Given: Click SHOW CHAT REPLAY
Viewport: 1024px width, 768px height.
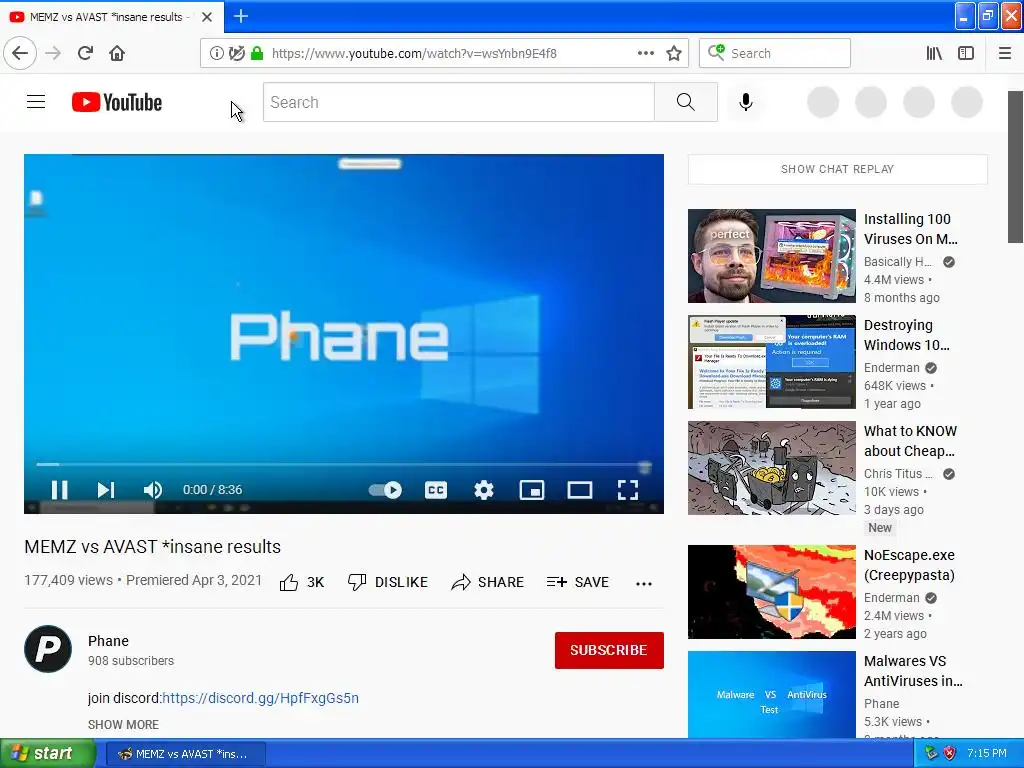Looking at the screenshot, I should coord(837,169).
